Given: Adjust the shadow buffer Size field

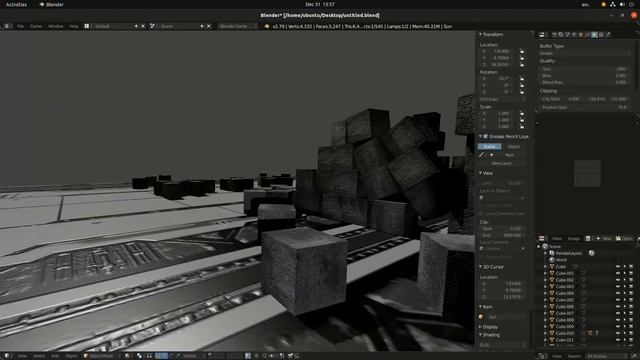Looking at the screenshot, I should pyautogui.click(x=584, y=69).
